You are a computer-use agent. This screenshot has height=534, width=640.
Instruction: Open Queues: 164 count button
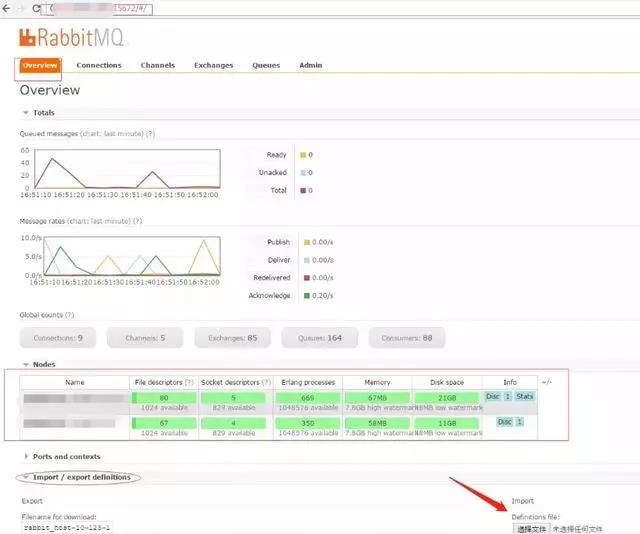tap(320, 338)
